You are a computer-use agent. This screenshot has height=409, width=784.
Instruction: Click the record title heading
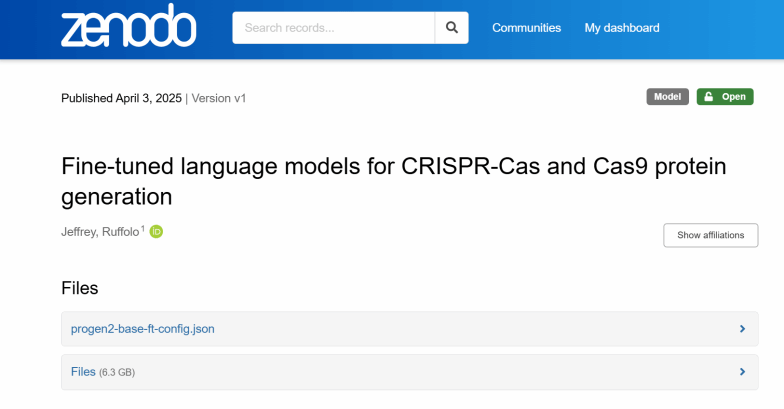pos(393,181)
